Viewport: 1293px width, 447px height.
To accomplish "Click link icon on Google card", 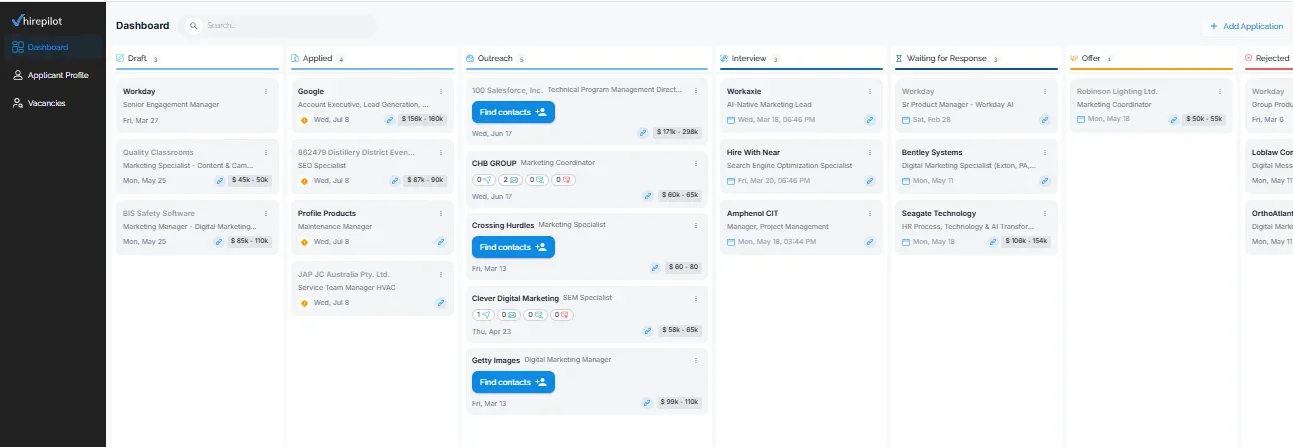I will (391, 119).
